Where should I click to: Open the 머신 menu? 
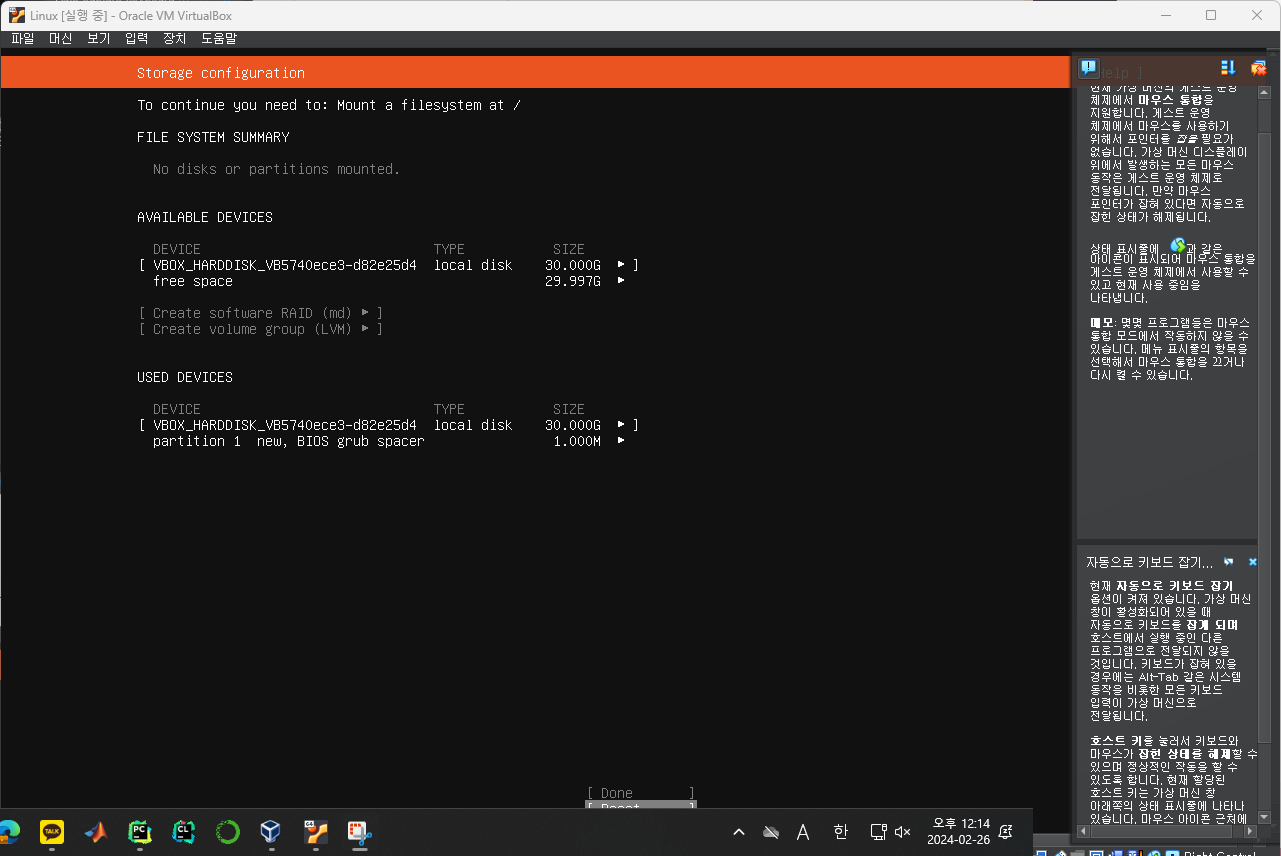[60, 38]
